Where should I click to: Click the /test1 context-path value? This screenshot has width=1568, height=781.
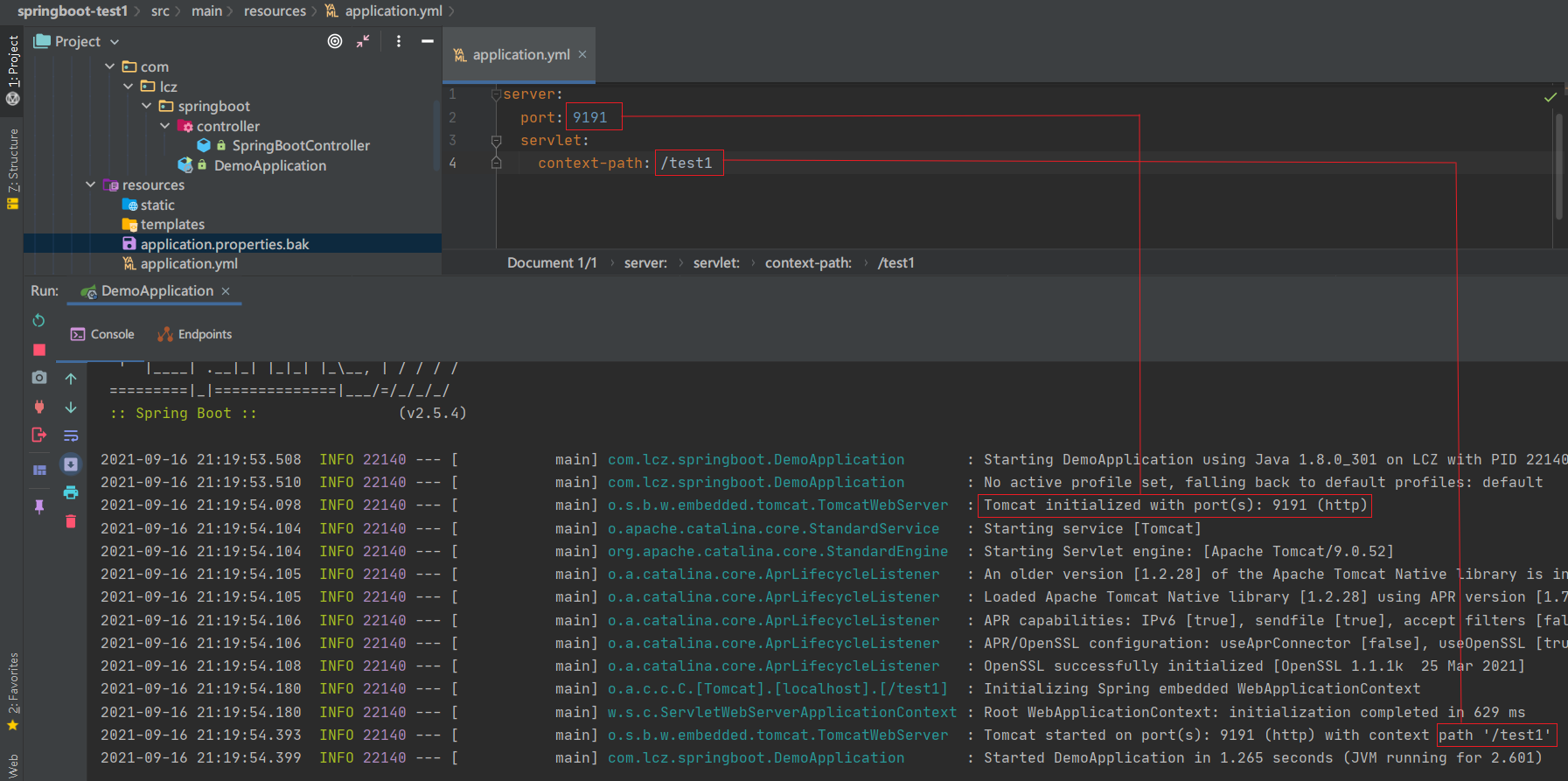coord(687,163)
